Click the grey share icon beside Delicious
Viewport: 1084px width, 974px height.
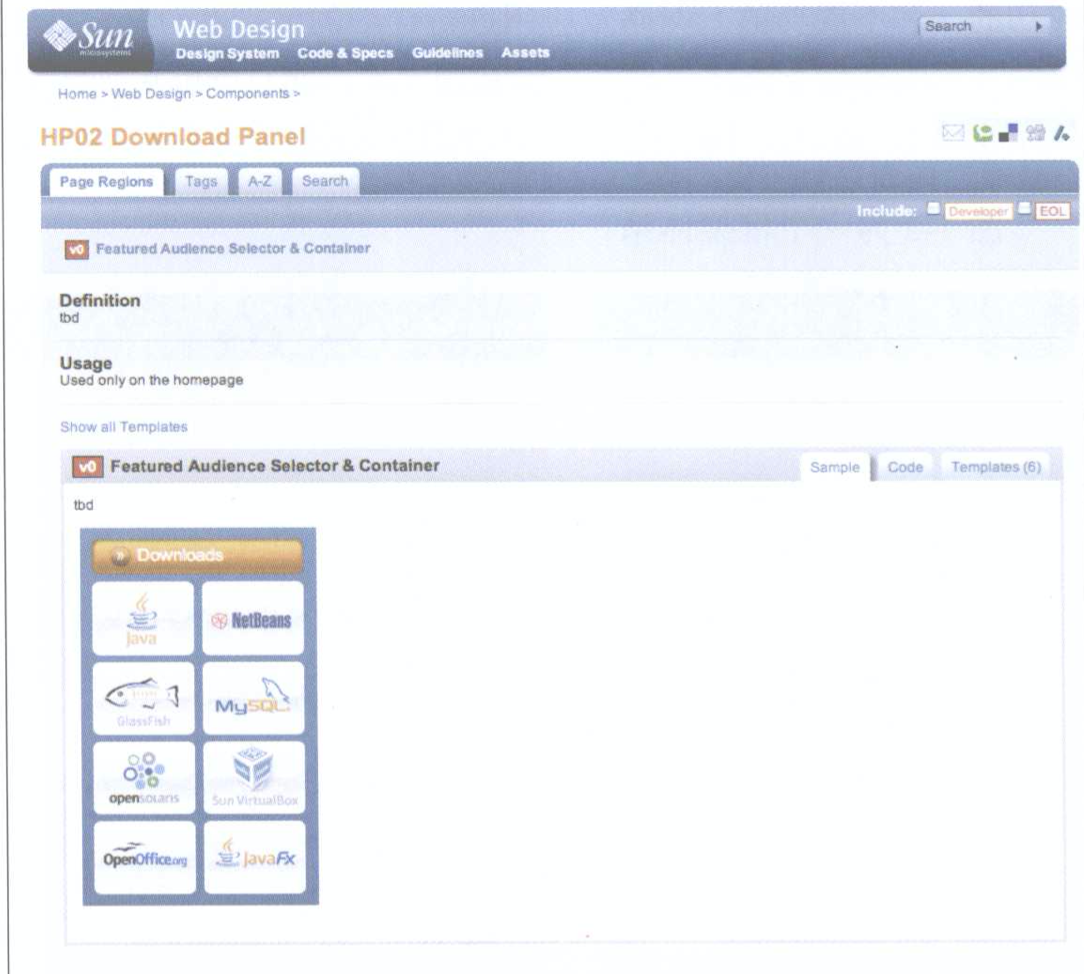click(x=1036, y=133)
